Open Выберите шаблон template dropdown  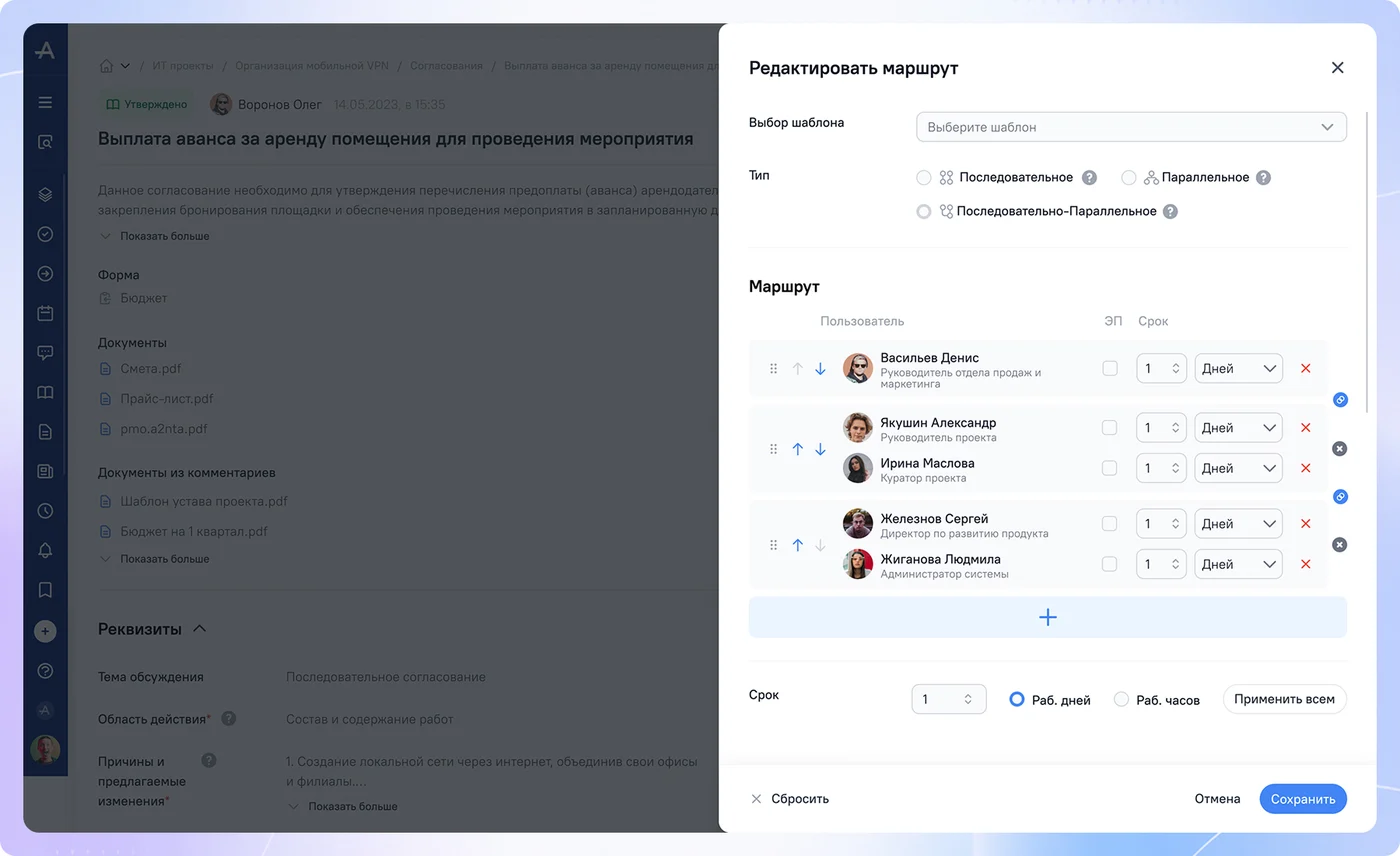click(1131, 127)
